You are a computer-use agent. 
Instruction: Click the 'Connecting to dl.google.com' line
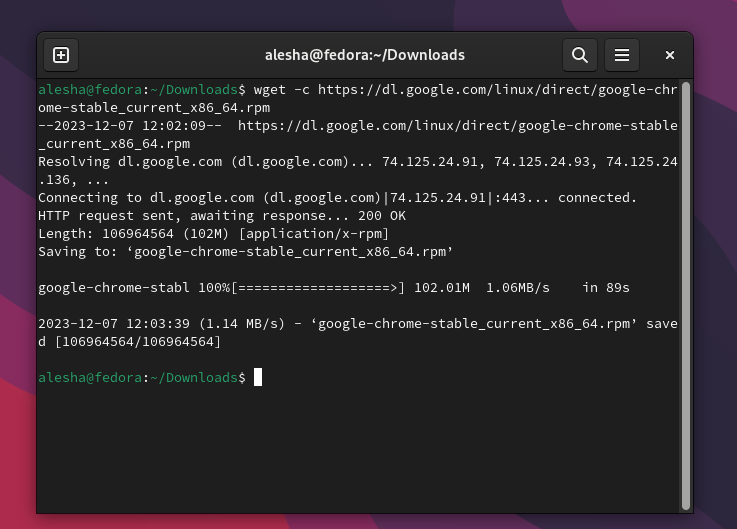337,197
